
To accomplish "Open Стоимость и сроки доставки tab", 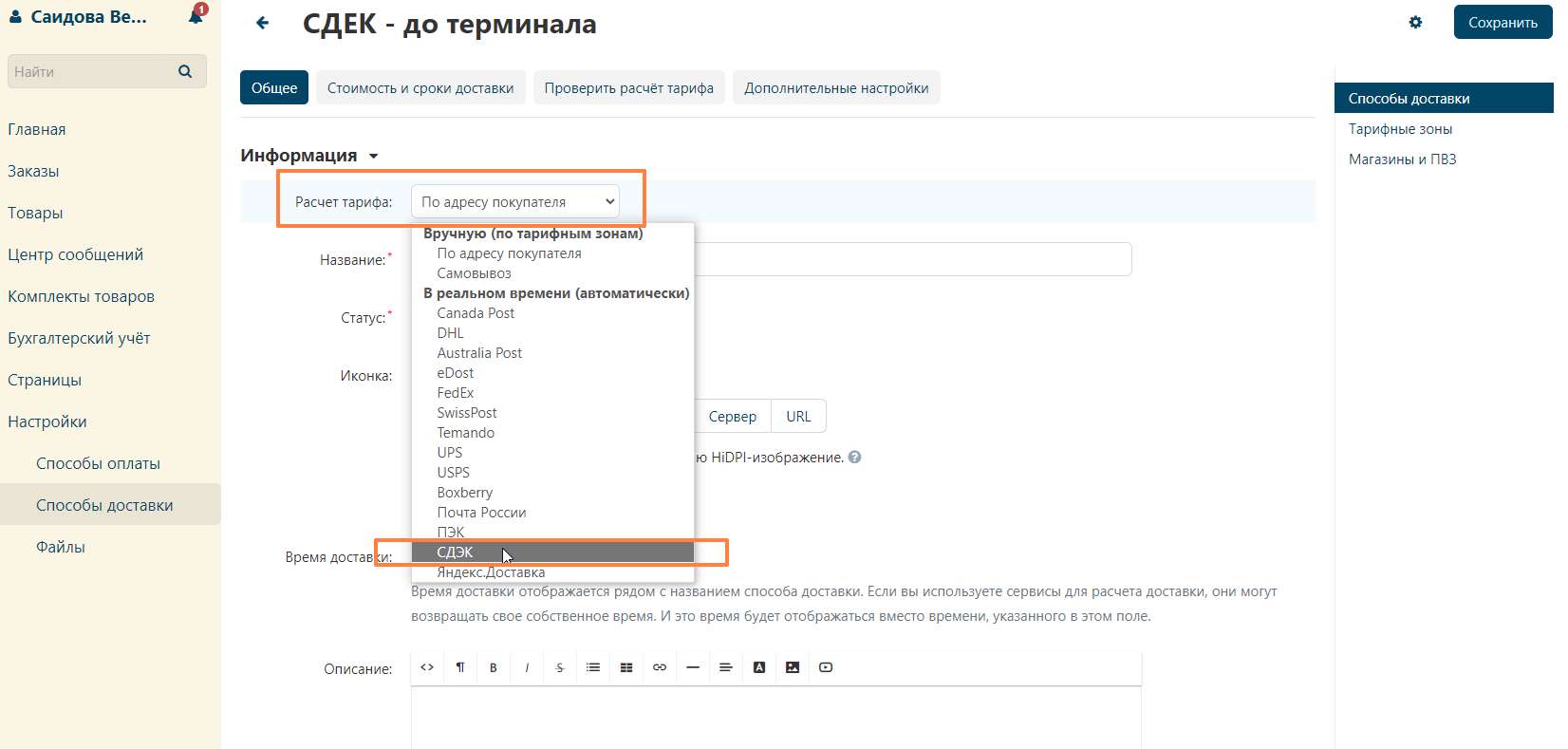I will pyautogui.click(x=420, y=87).
